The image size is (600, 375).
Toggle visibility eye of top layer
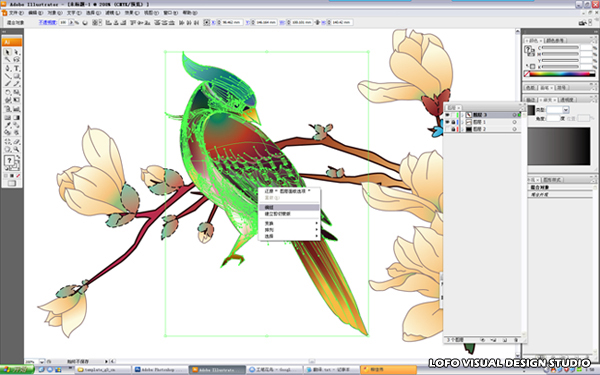pos(447,115)
